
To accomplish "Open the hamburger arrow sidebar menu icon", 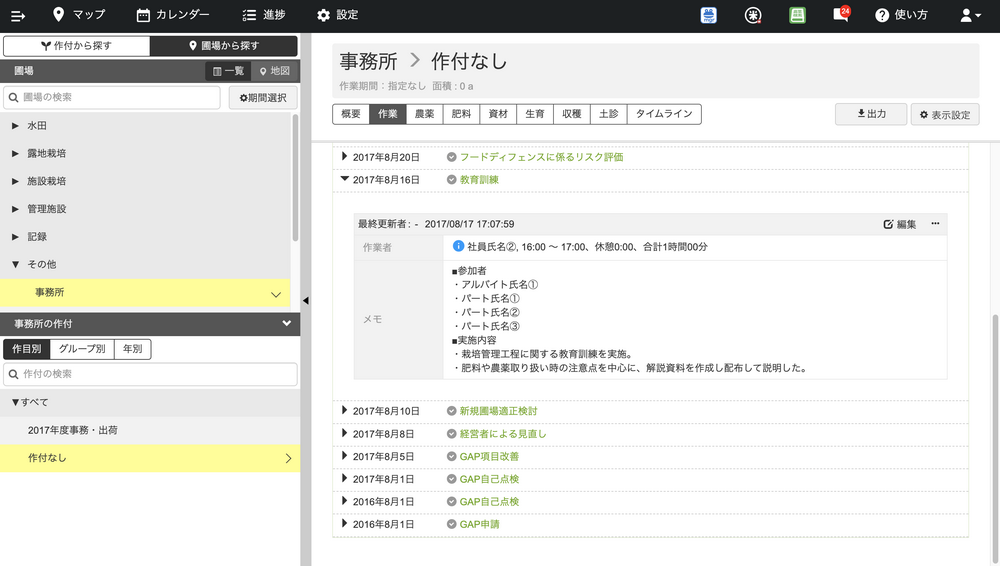I will click(17, 15).
